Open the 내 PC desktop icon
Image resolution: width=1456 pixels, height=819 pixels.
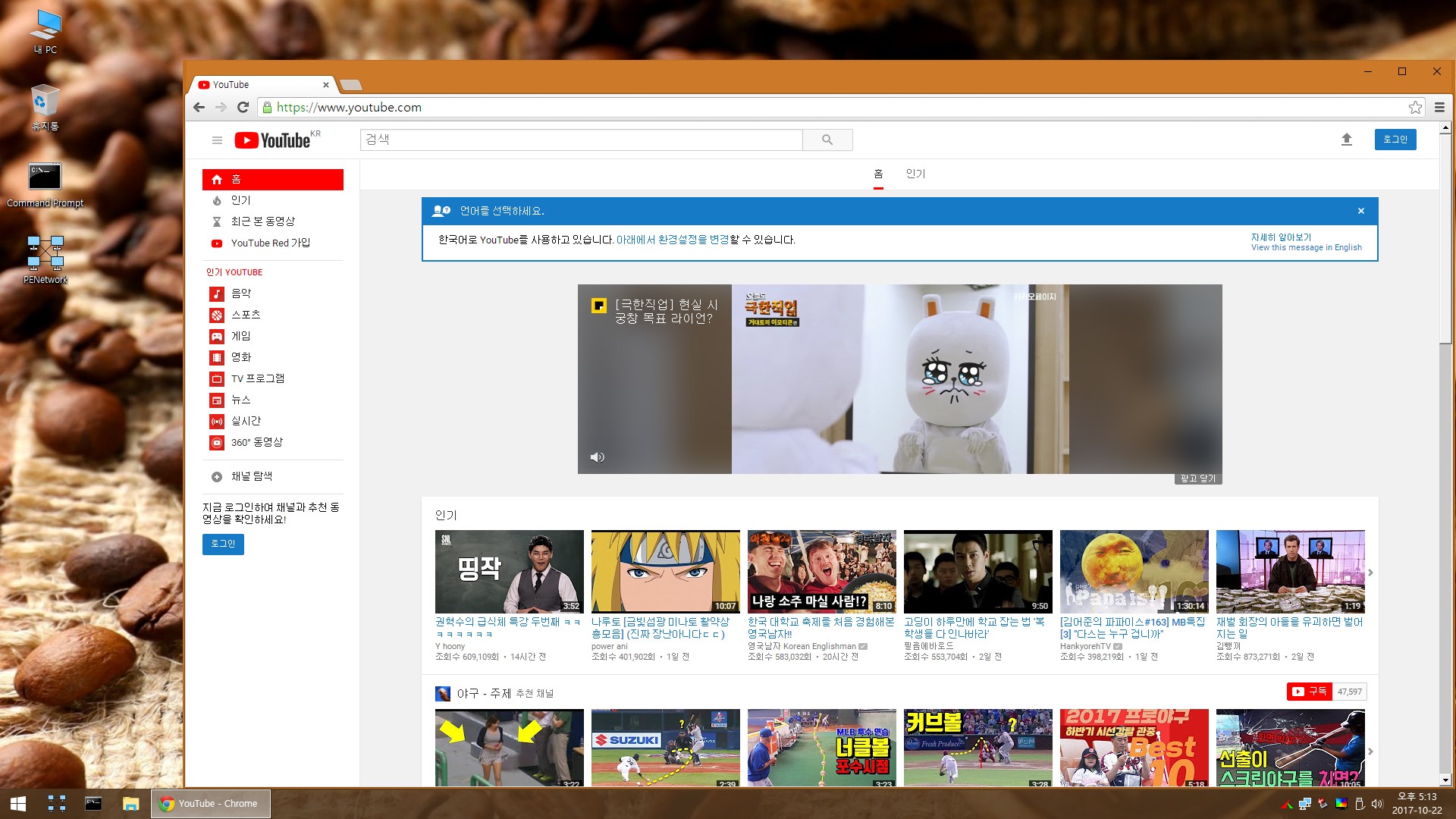click(x=45, y=32)
